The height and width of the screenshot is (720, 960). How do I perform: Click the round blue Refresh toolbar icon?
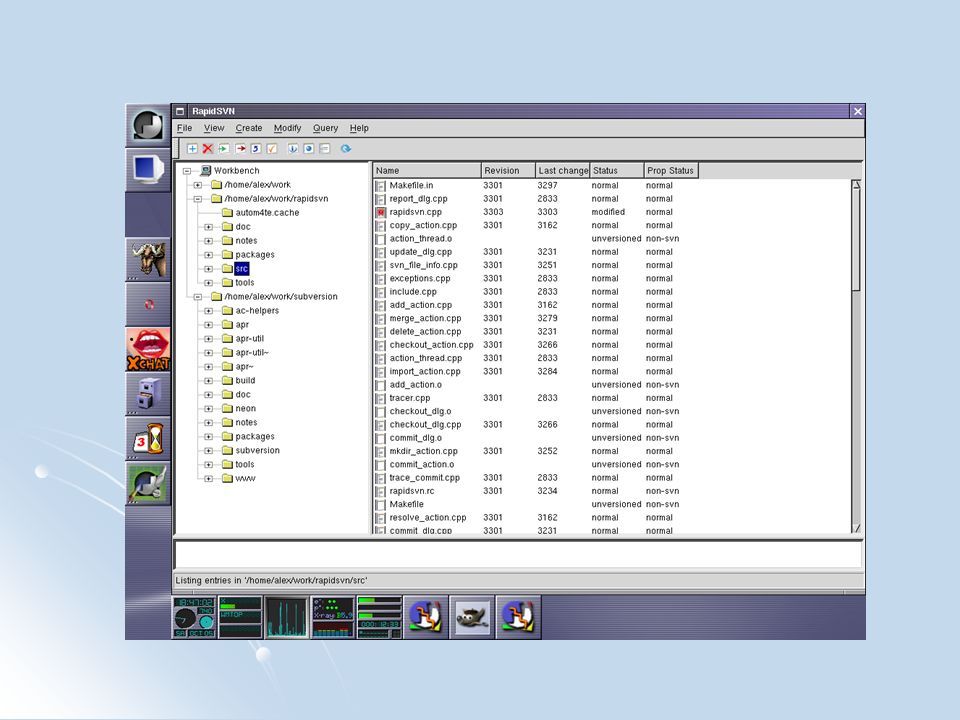(x=346, y=149)
